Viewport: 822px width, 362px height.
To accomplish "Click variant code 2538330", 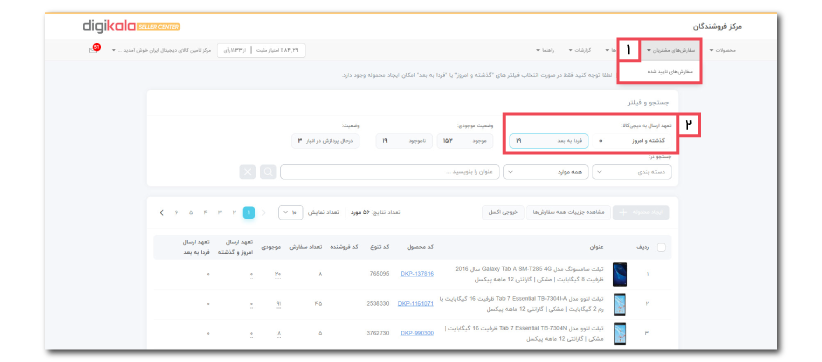I will click(377, 303).
